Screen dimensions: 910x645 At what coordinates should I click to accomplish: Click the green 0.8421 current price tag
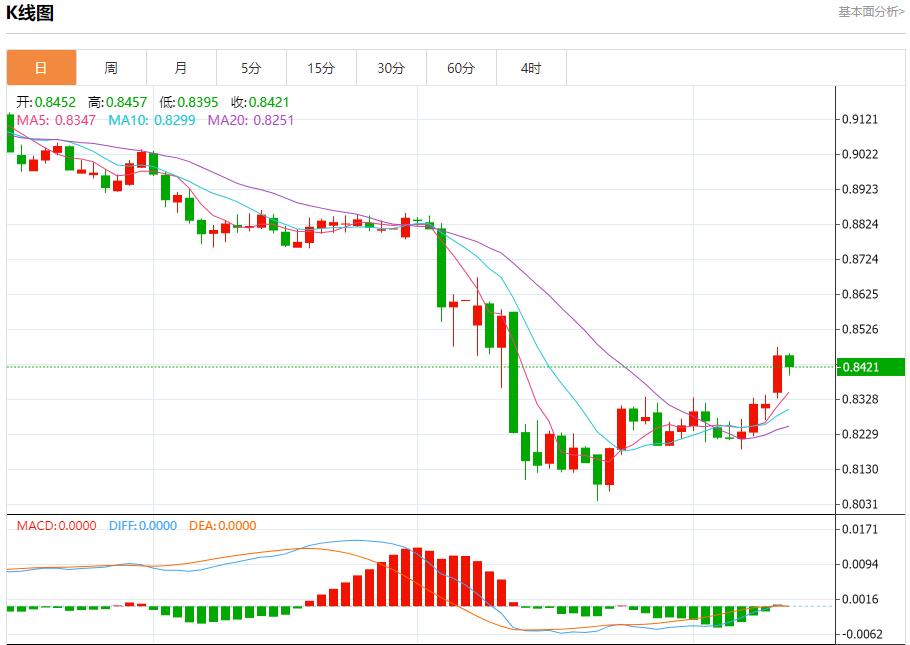(871, 367)
